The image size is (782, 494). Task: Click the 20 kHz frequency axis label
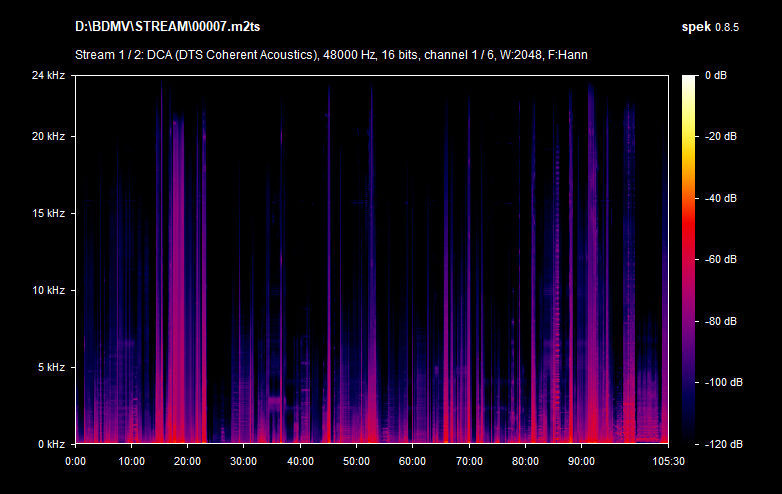tap(49, 136)
